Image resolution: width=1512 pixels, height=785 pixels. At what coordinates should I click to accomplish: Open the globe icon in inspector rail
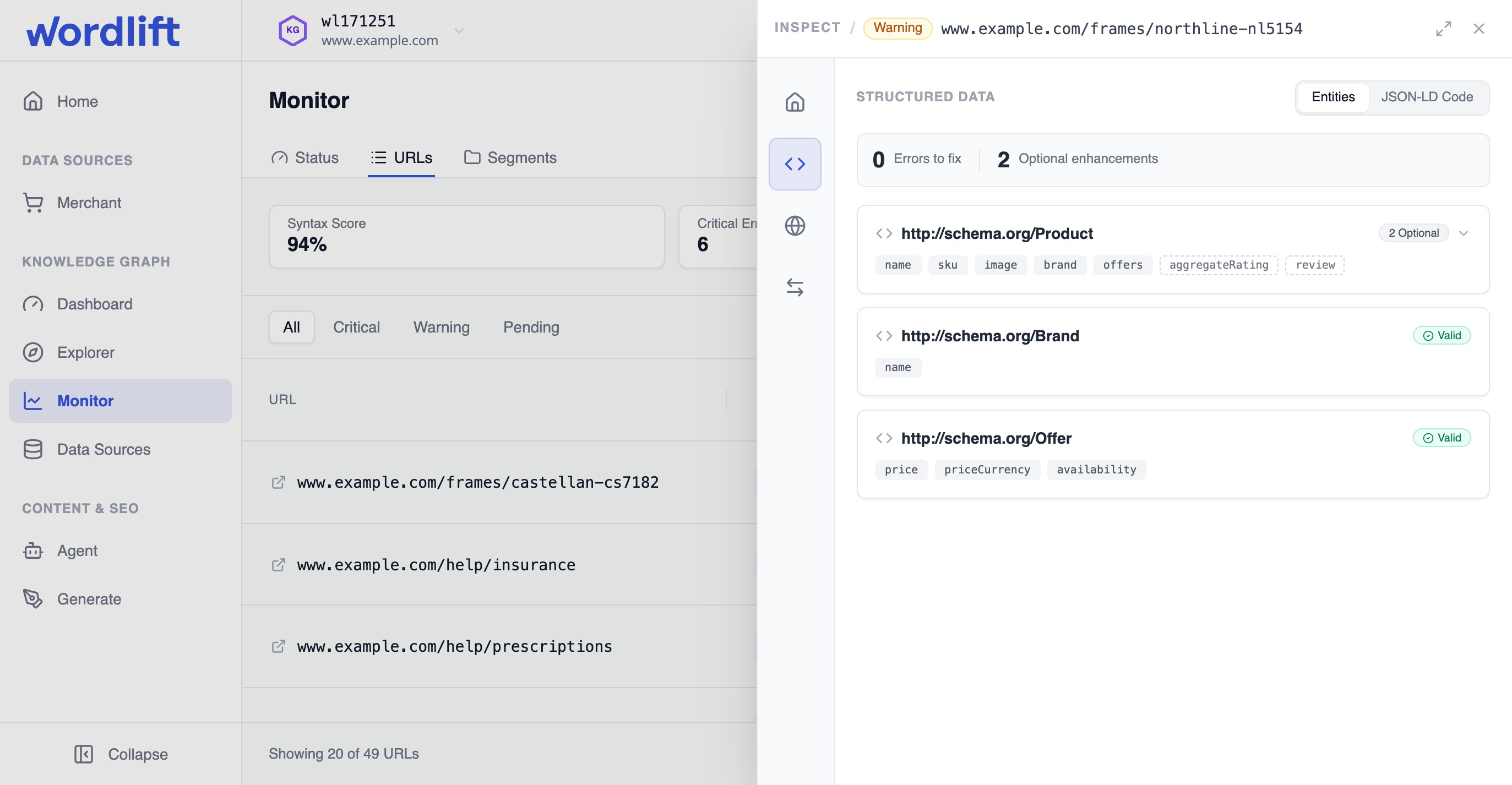(795, 226)
